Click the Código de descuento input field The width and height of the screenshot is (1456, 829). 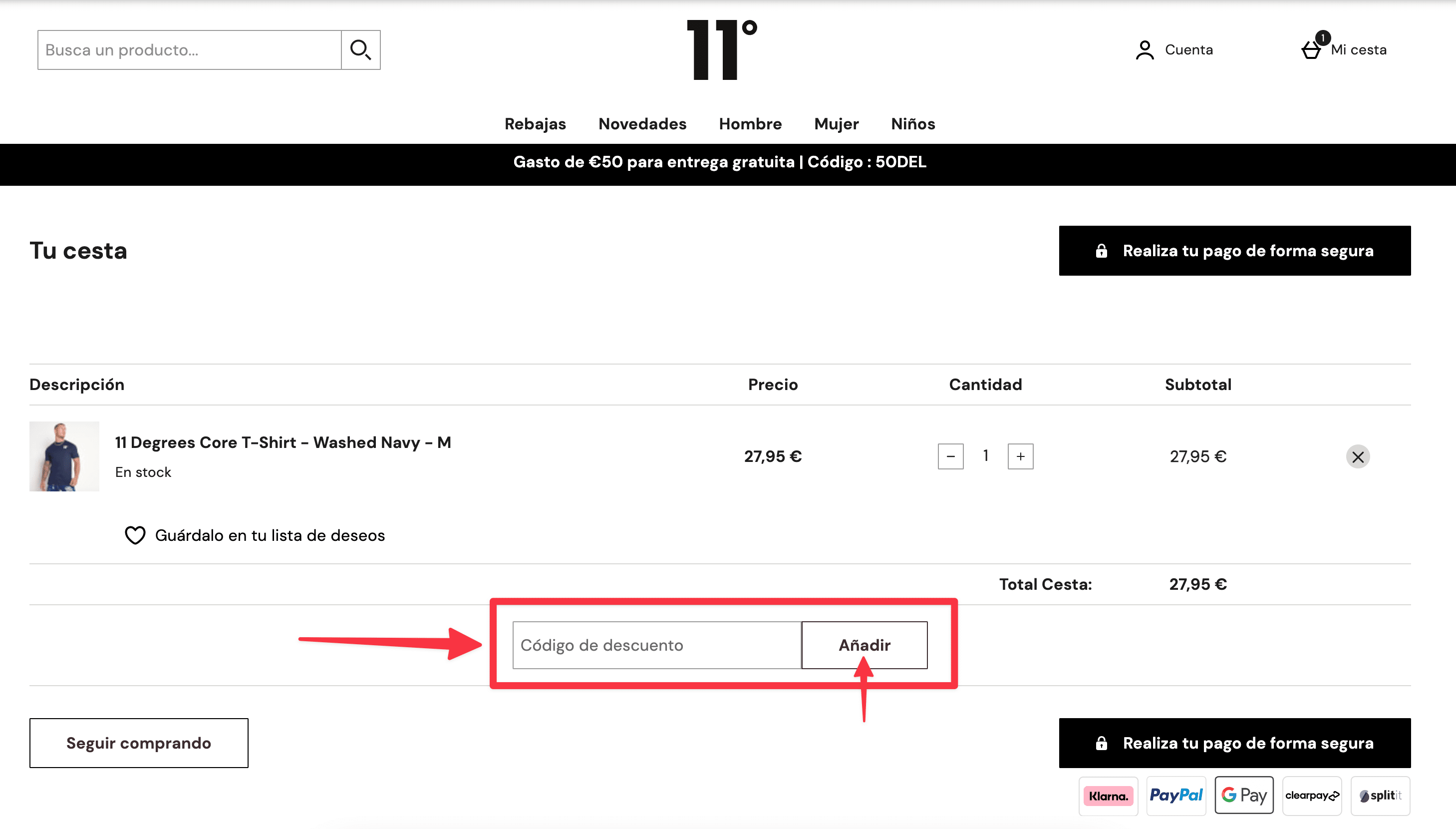pyautogui.click(x=654, y=645)
